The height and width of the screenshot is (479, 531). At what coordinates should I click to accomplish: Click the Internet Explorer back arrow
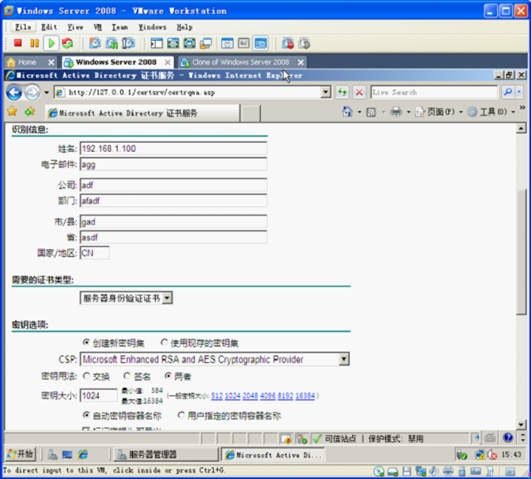click(x=14, y=92)
